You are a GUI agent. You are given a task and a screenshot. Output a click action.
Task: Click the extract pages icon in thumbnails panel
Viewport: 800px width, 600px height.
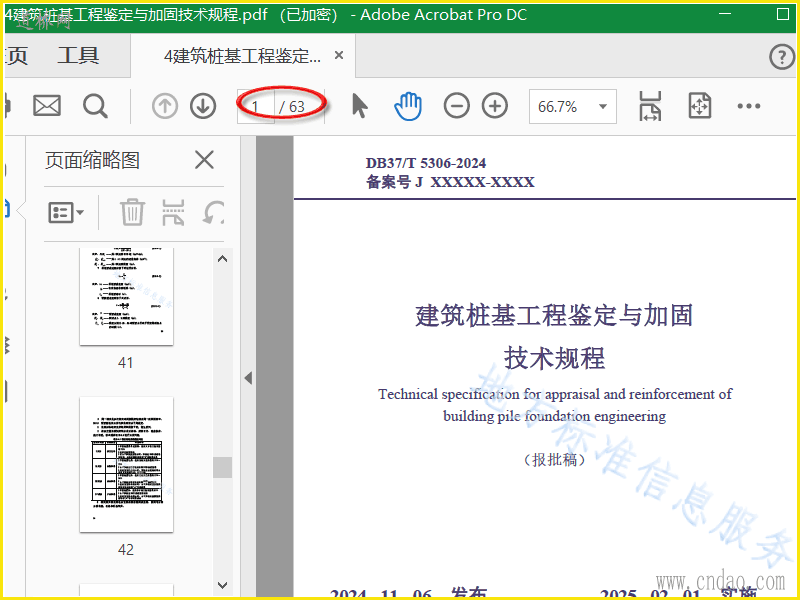[173, 212]
